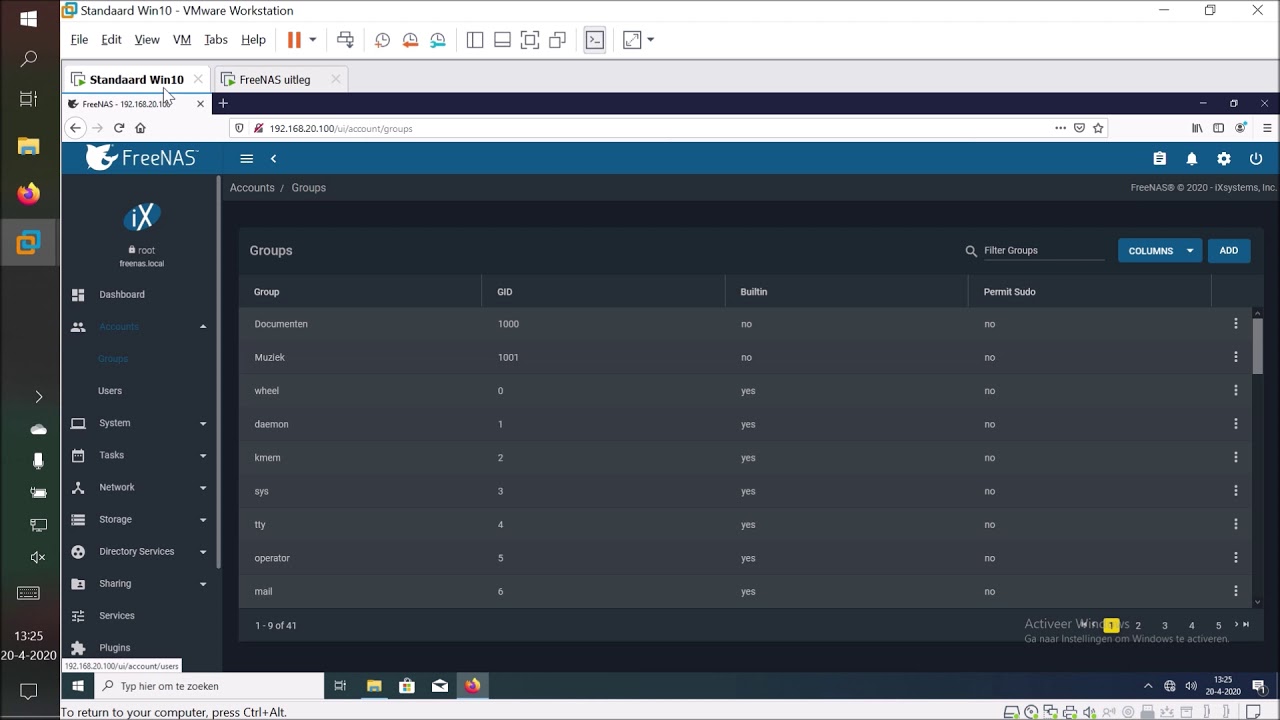Expand the Tasks sidebar section
Screen dimensions: 1280x720
203,456
